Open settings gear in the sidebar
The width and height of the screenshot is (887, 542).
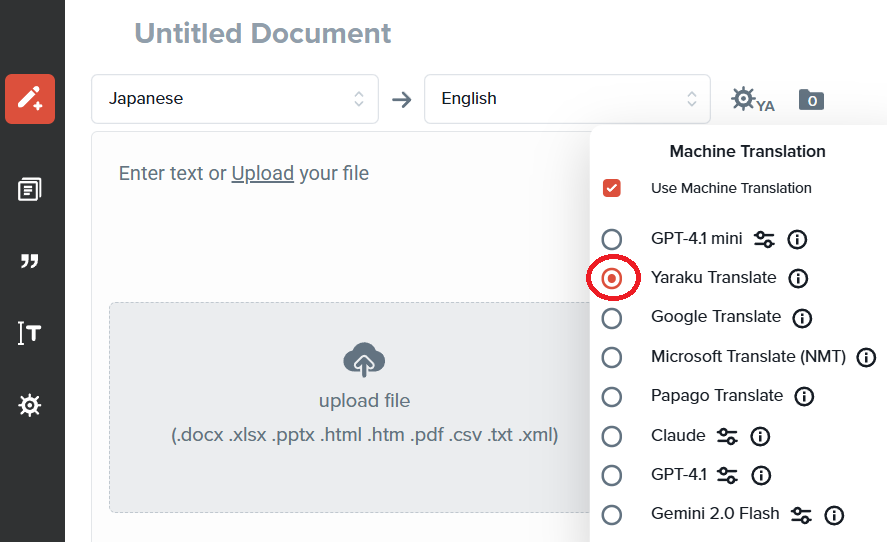click(x=29, y=405)
